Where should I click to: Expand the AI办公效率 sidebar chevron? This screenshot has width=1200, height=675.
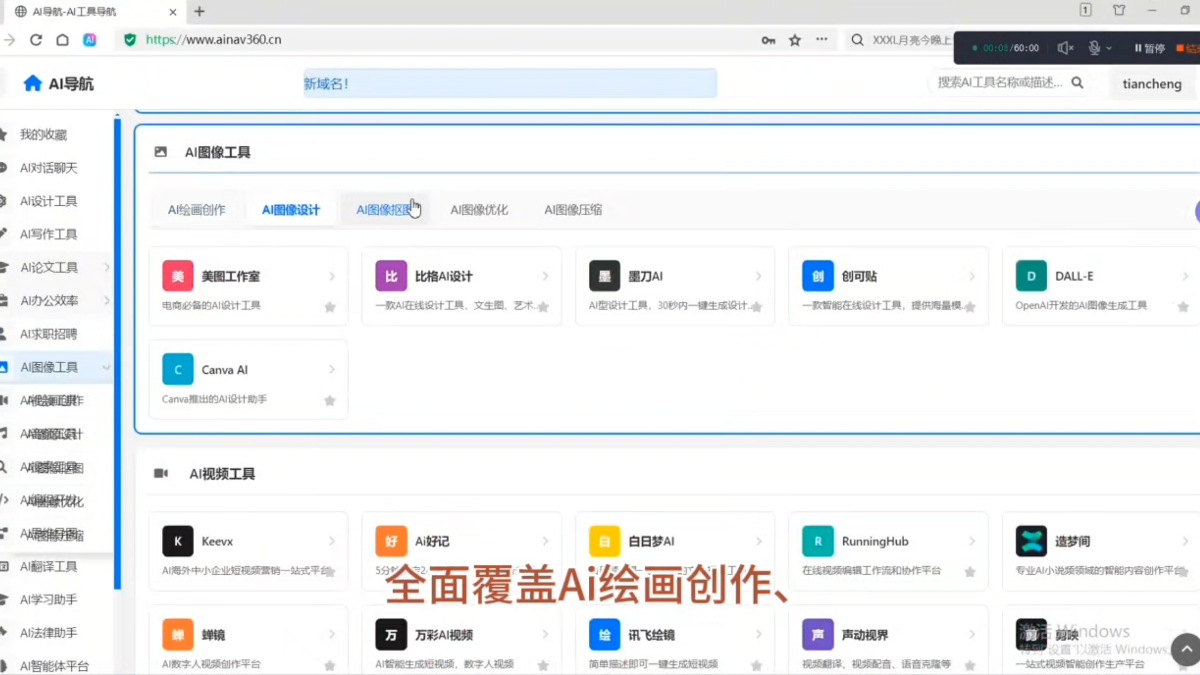pos(107,300)
